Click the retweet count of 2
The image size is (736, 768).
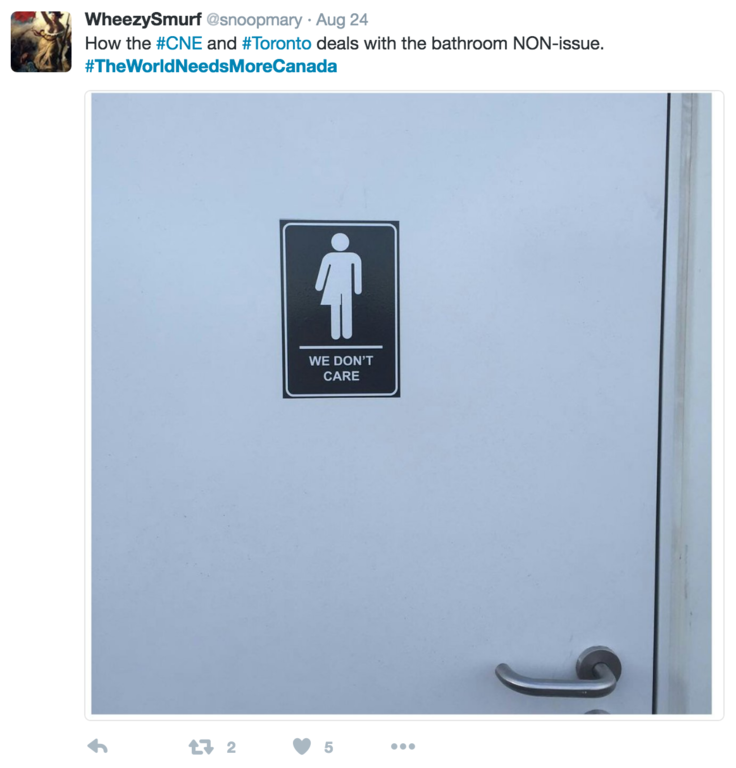coord(231,747)
